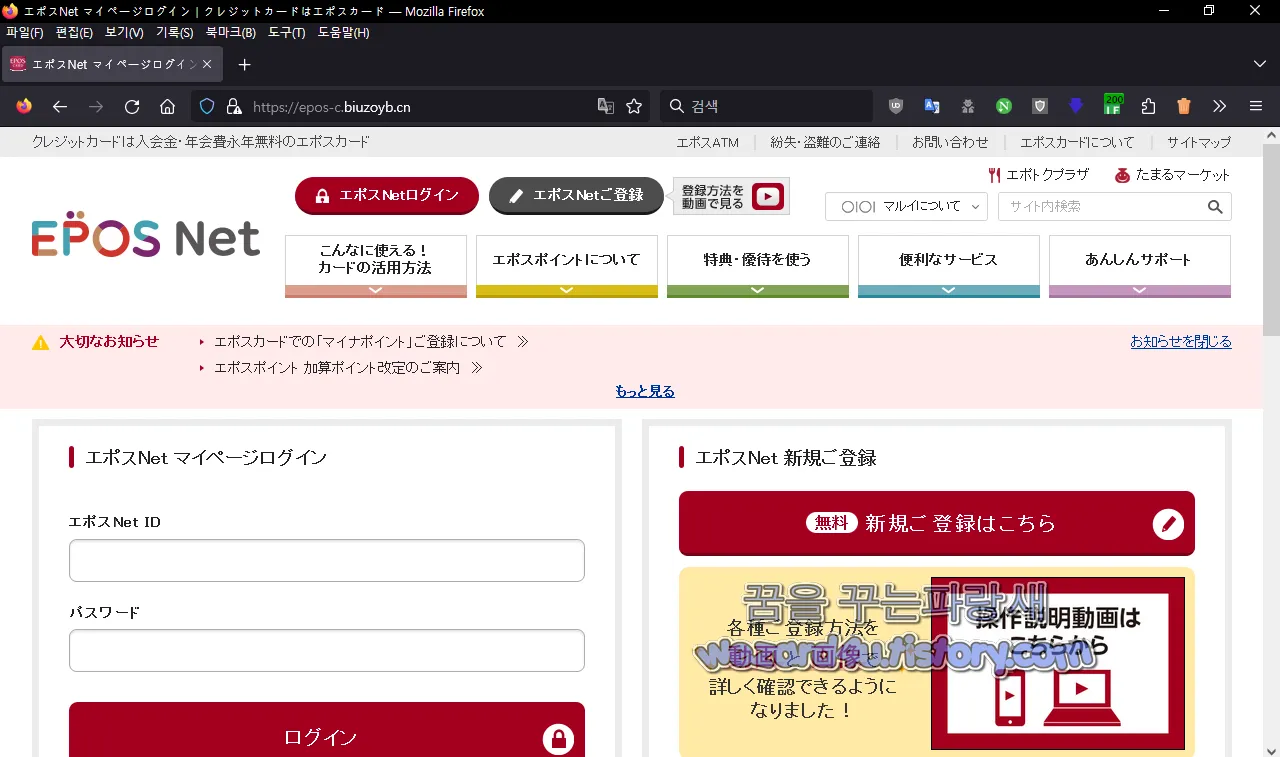
Task: Expand the エポスポイントについて menu
Action: tap(567, 266)
